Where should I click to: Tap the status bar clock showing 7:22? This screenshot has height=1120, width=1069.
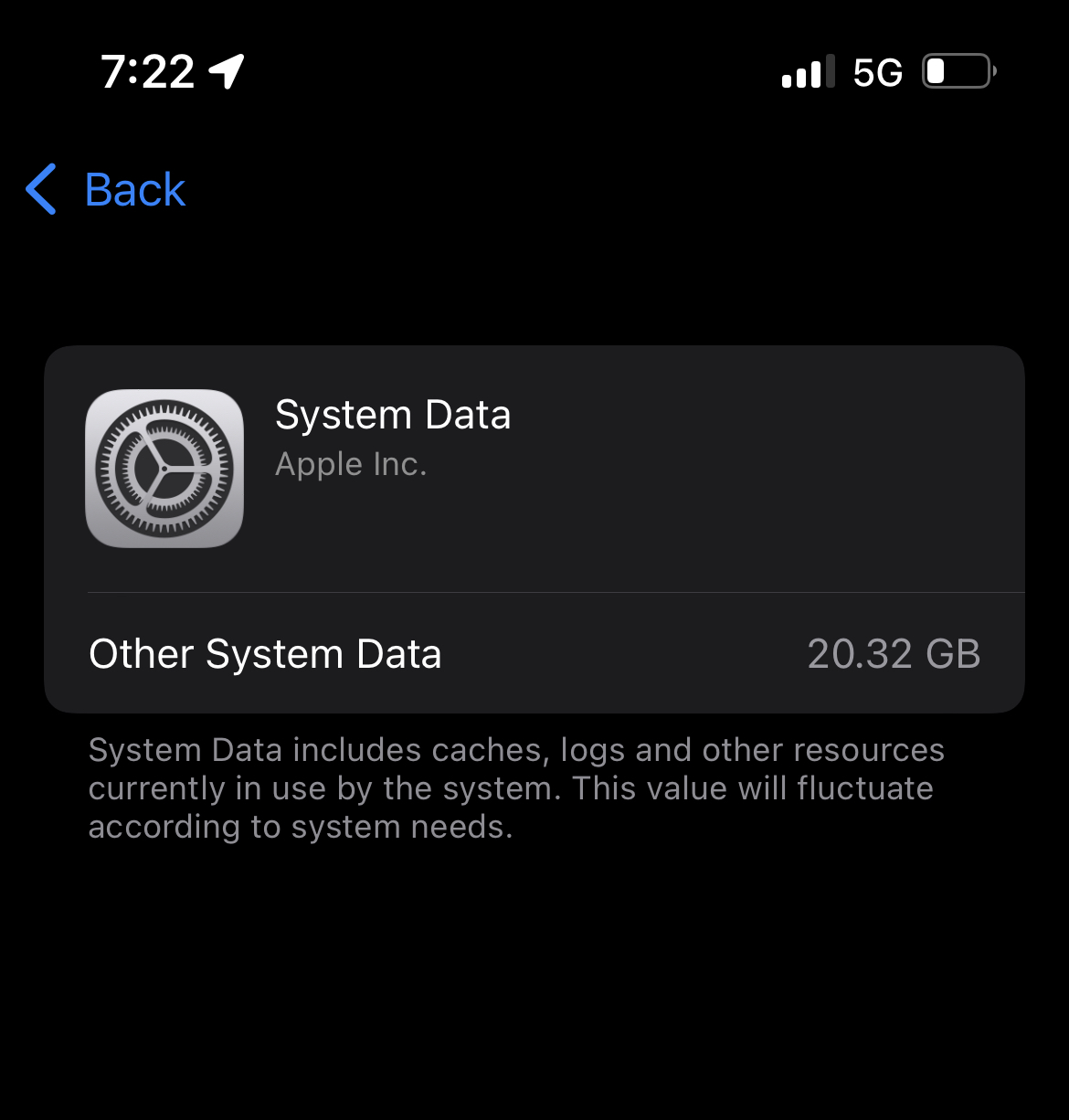coord(148,71)
